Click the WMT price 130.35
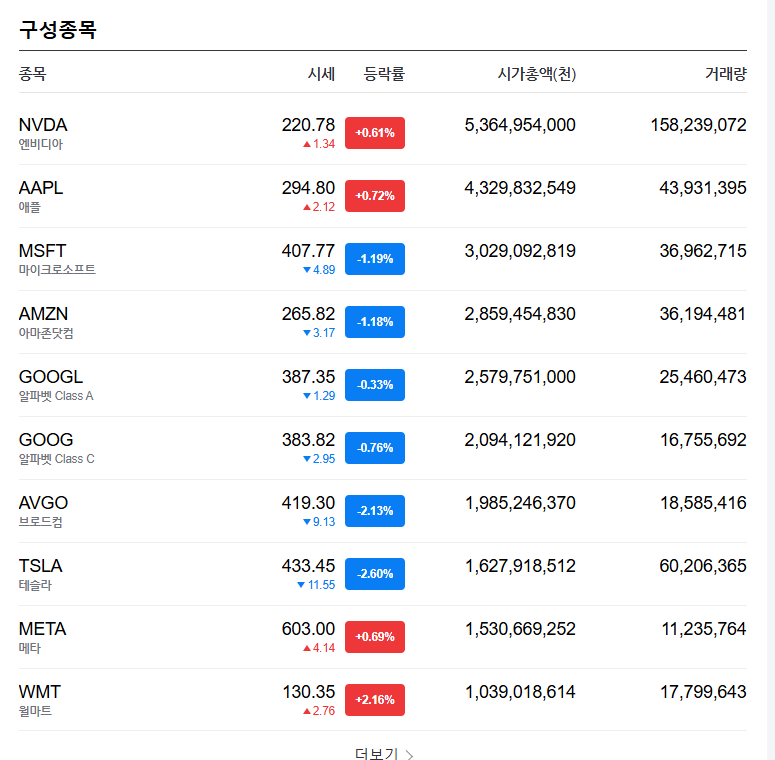The image size is (775, 760). pyautogui.click(x=309, y=692)
